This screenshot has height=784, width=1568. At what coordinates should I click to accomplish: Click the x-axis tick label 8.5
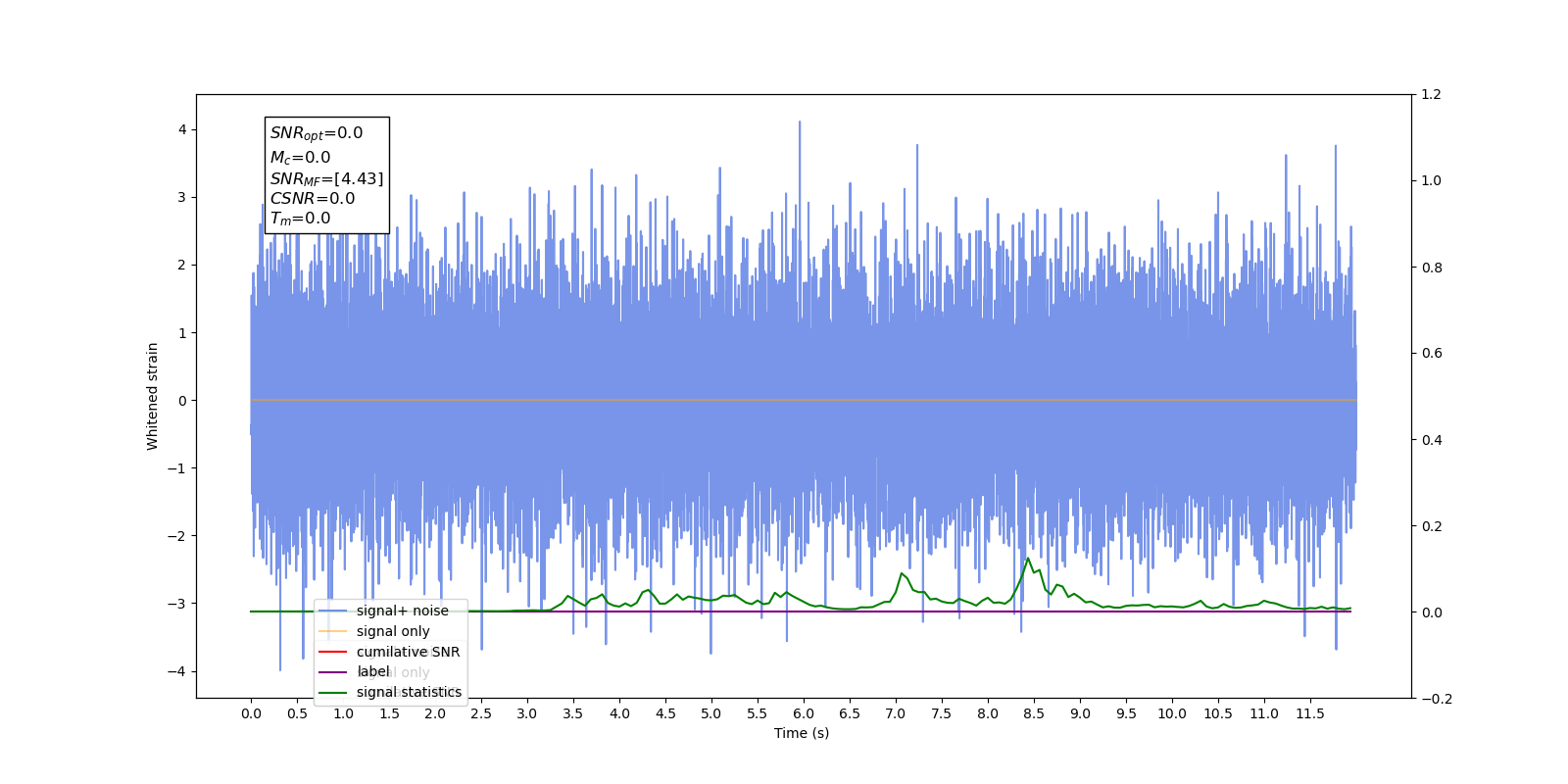(1034, 713)
